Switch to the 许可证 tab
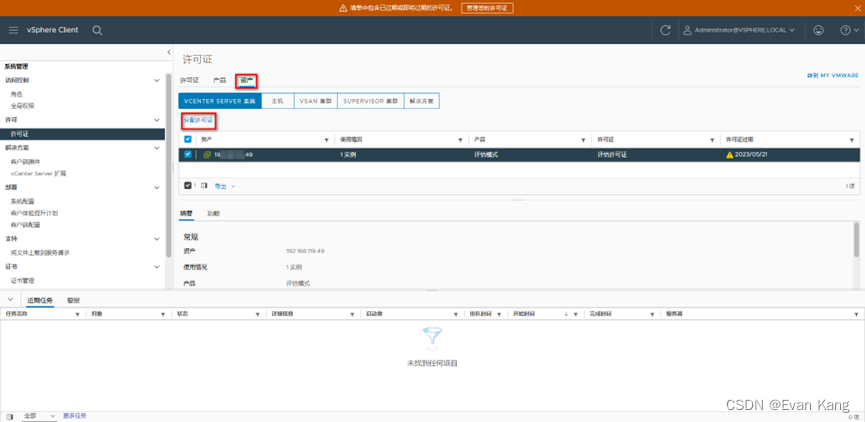The height and width of the screenshot is (422, 865). 189,81
